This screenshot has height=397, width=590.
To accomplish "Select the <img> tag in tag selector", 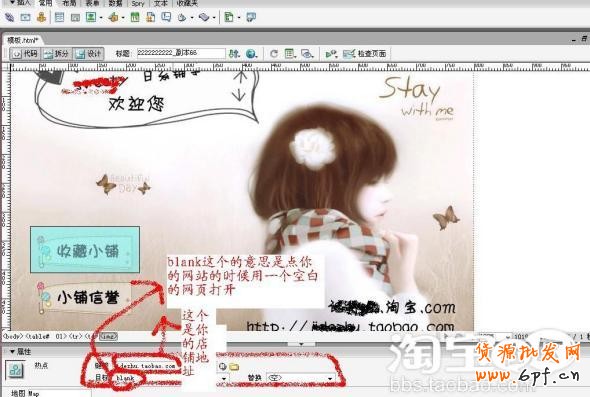I will pyautogui.click(x=108, y=336).
